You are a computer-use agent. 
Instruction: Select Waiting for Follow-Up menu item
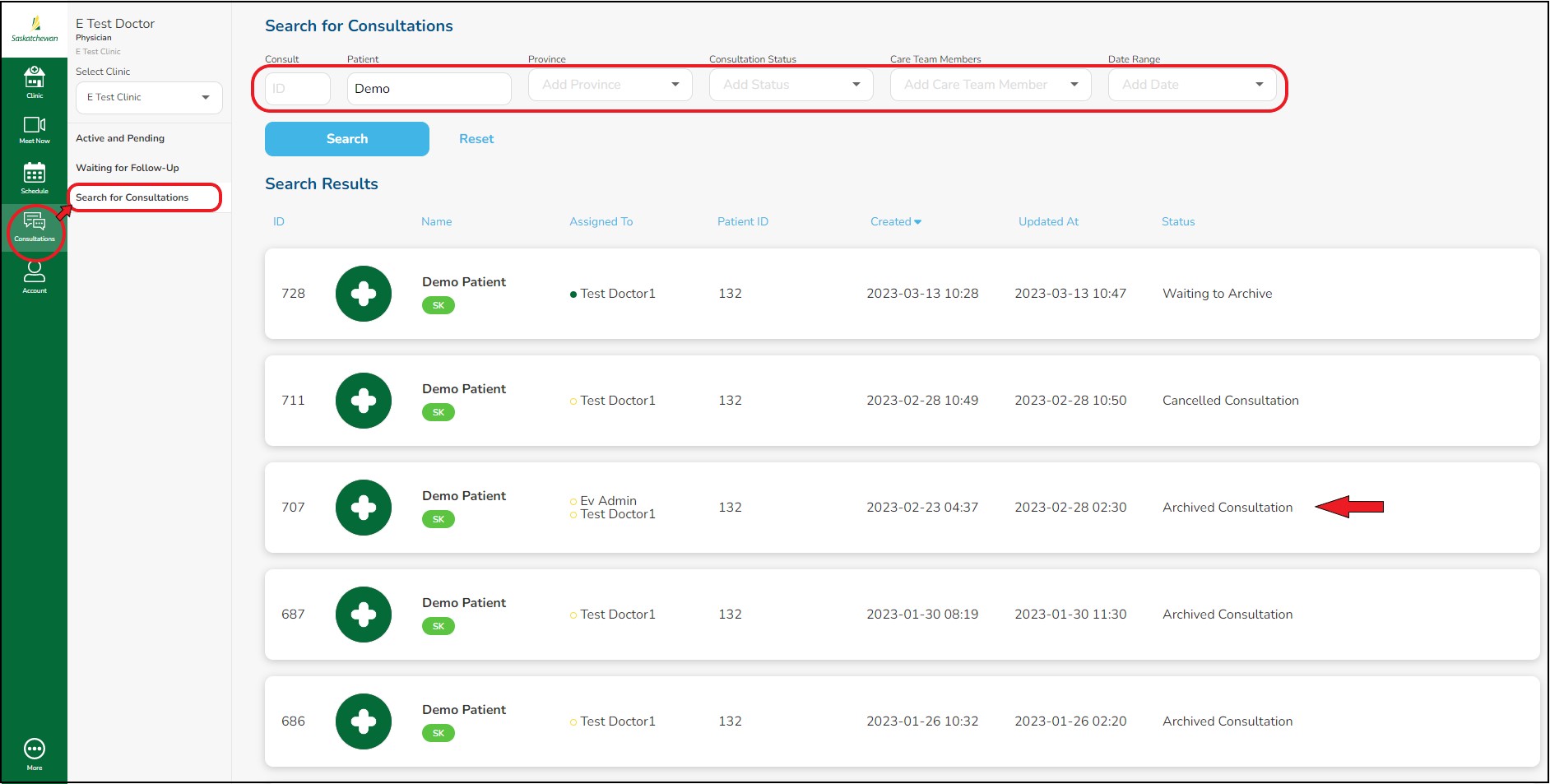[128, 168]
